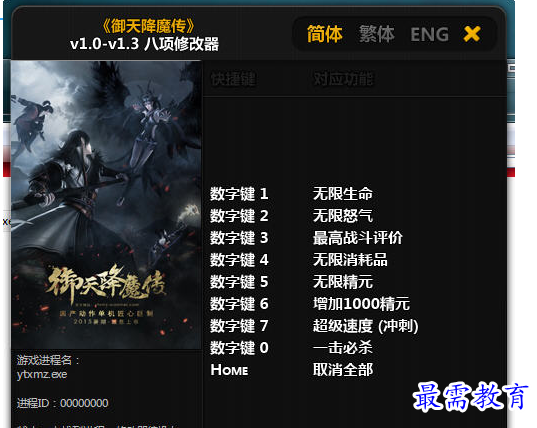Viewport: 537px width, 428px height.
Task: Select 无限怒气 cheat option
Action: (x=343, y=216)
